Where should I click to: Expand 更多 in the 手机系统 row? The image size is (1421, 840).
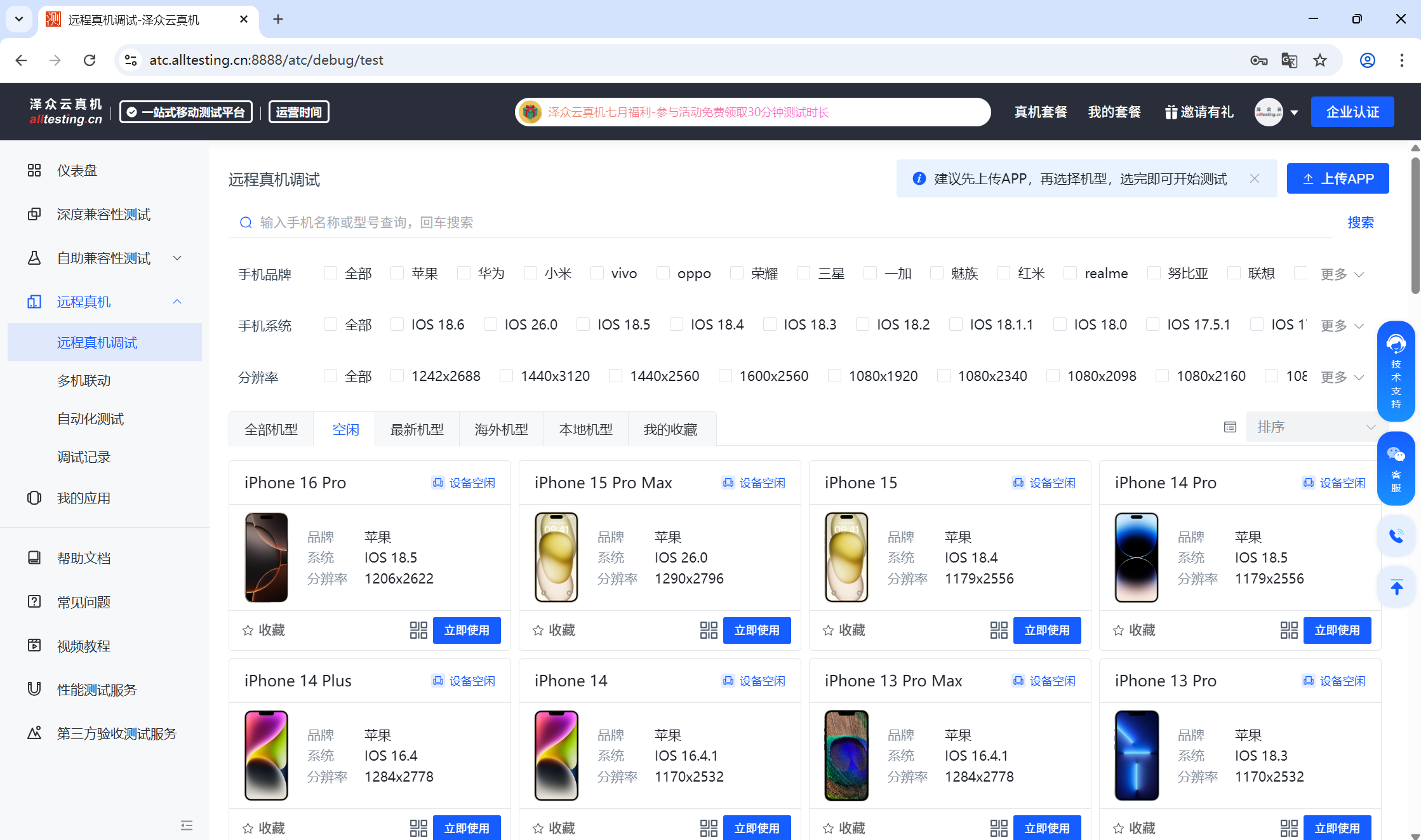[1342, 326]
